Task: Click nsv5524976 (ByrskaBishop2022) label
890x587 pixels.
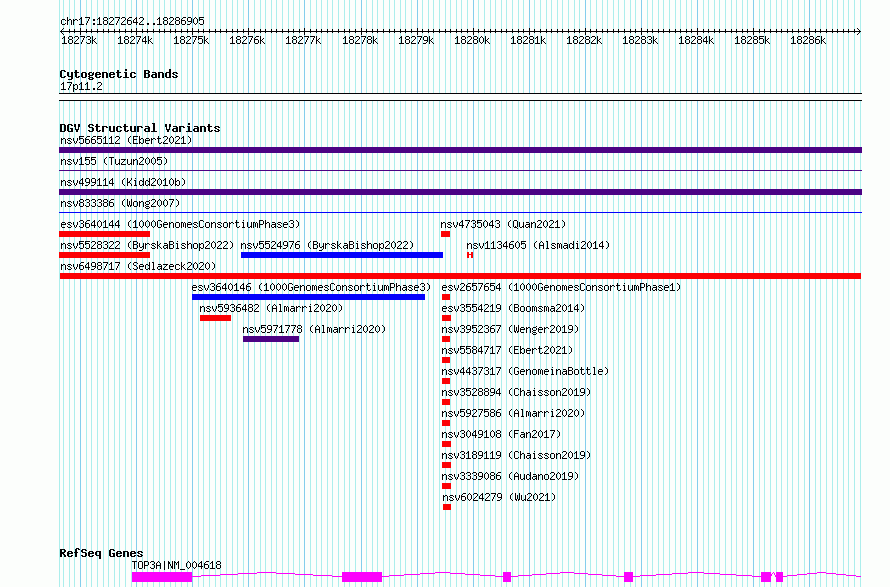Action: (328, 245)
